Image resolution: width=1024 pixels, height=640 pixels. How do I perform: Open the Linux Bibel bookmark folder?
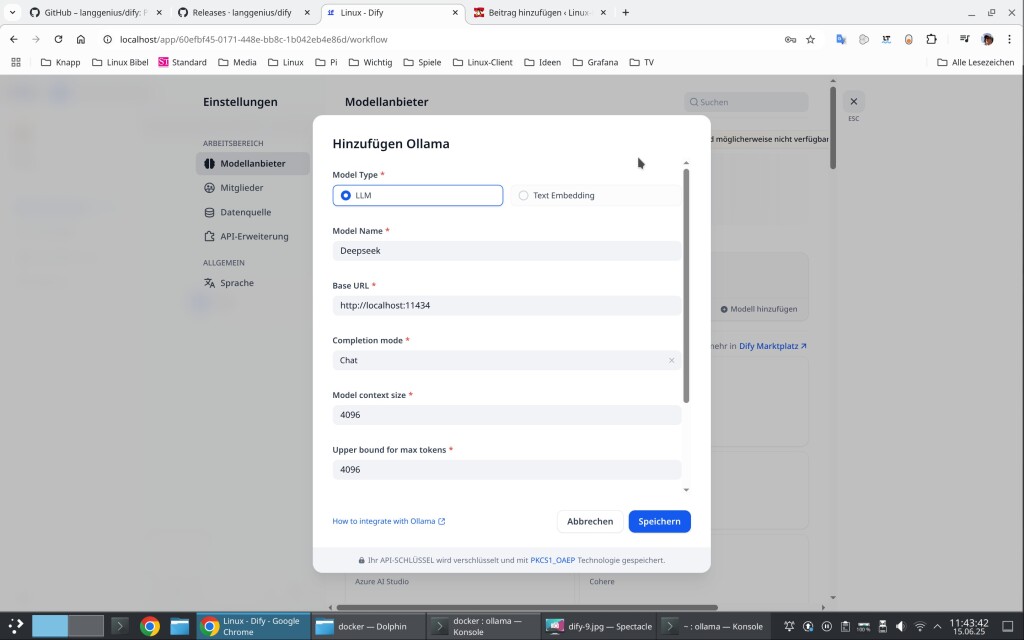(120, 62)
